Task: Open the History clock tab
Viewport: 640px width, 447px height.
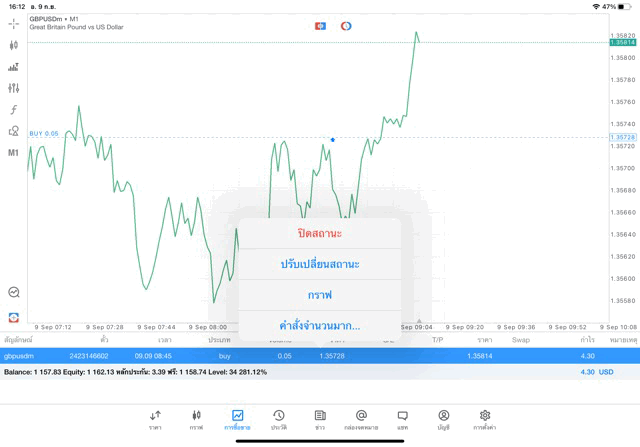Action: (x=278, y=419)
